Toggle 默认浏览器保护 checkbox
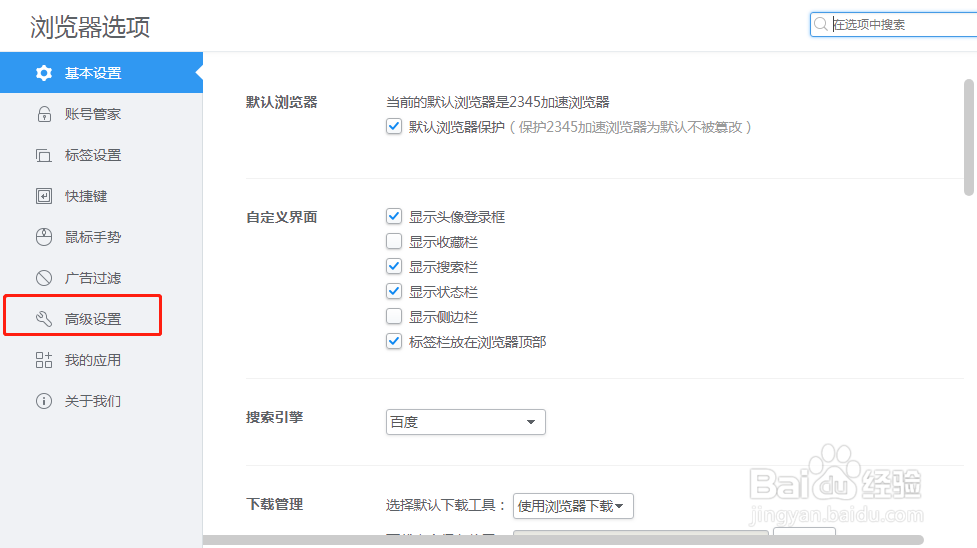This screenshot has width=977, height=548. [x=394, y=127]
